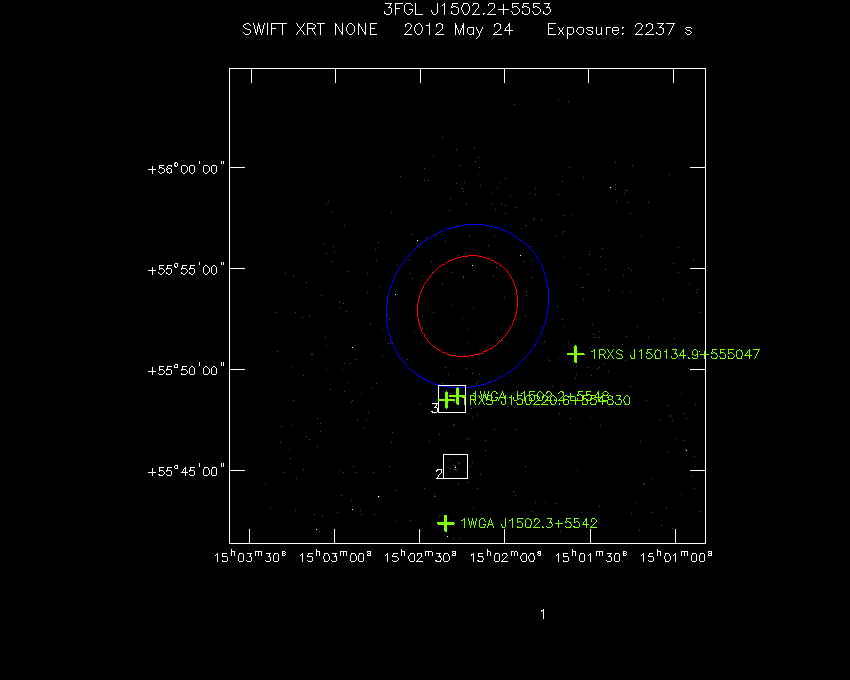Viewport: 850px width, 680px height.
Task: Click the date 2012 May 24
Action: coord(458,29)
